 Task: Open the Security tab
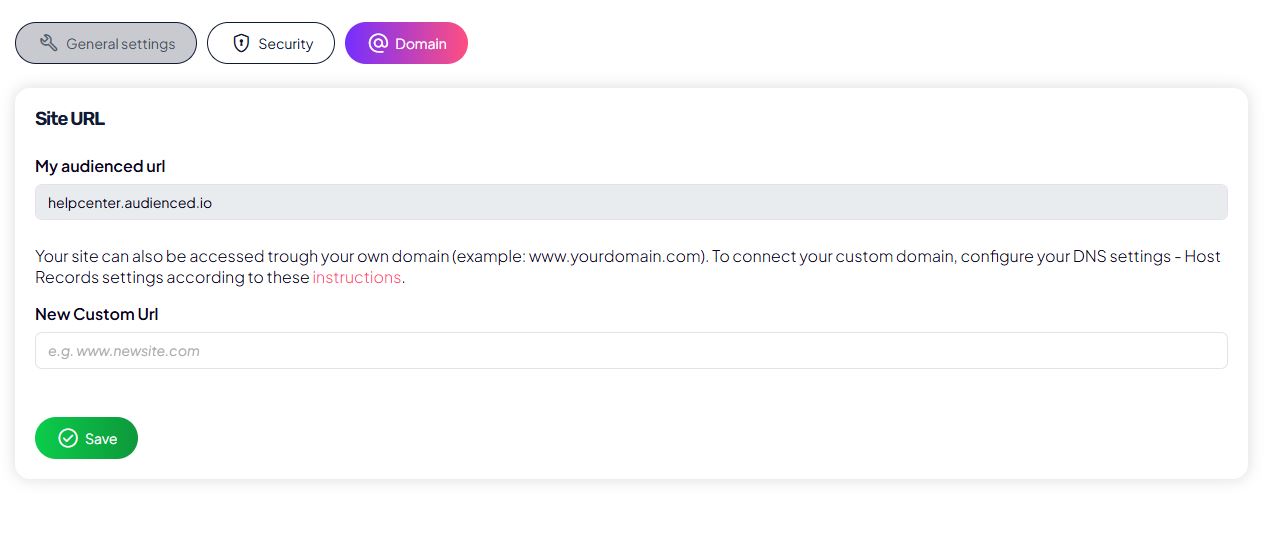click(x=271, y=43)
